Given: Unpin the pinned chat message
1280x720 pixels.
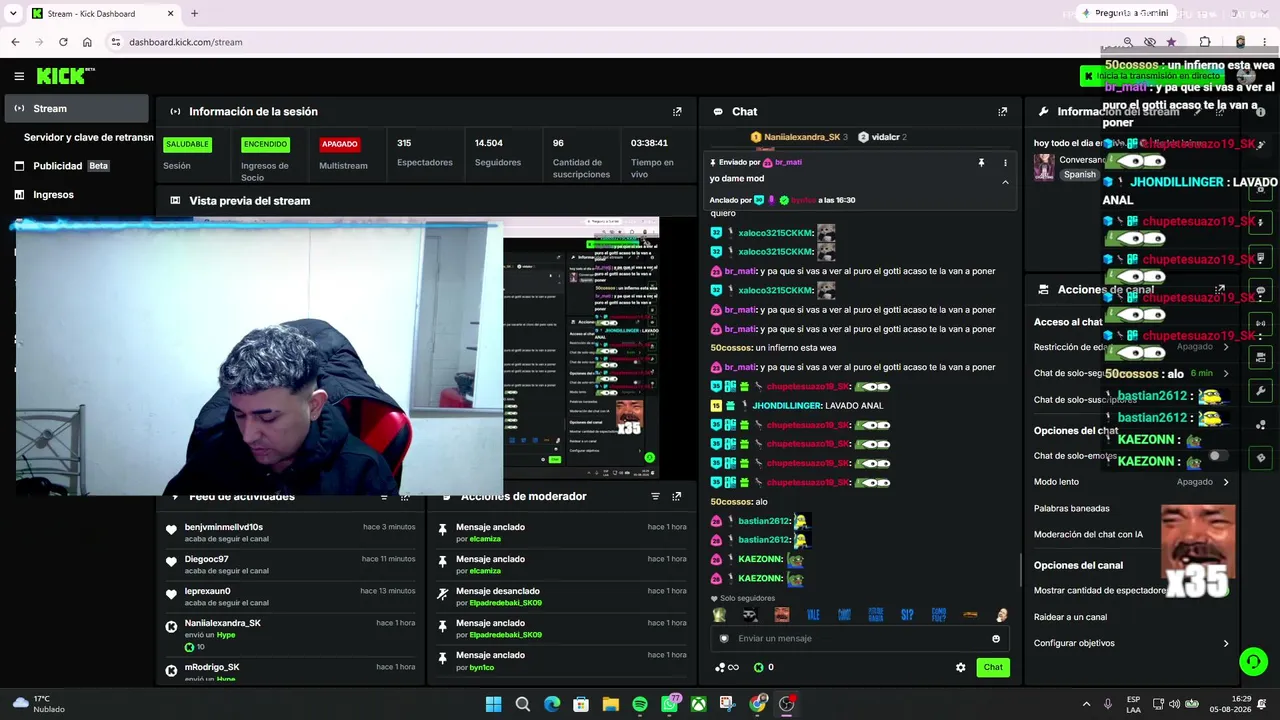Looking at the screenshot, I should point(981,162).
